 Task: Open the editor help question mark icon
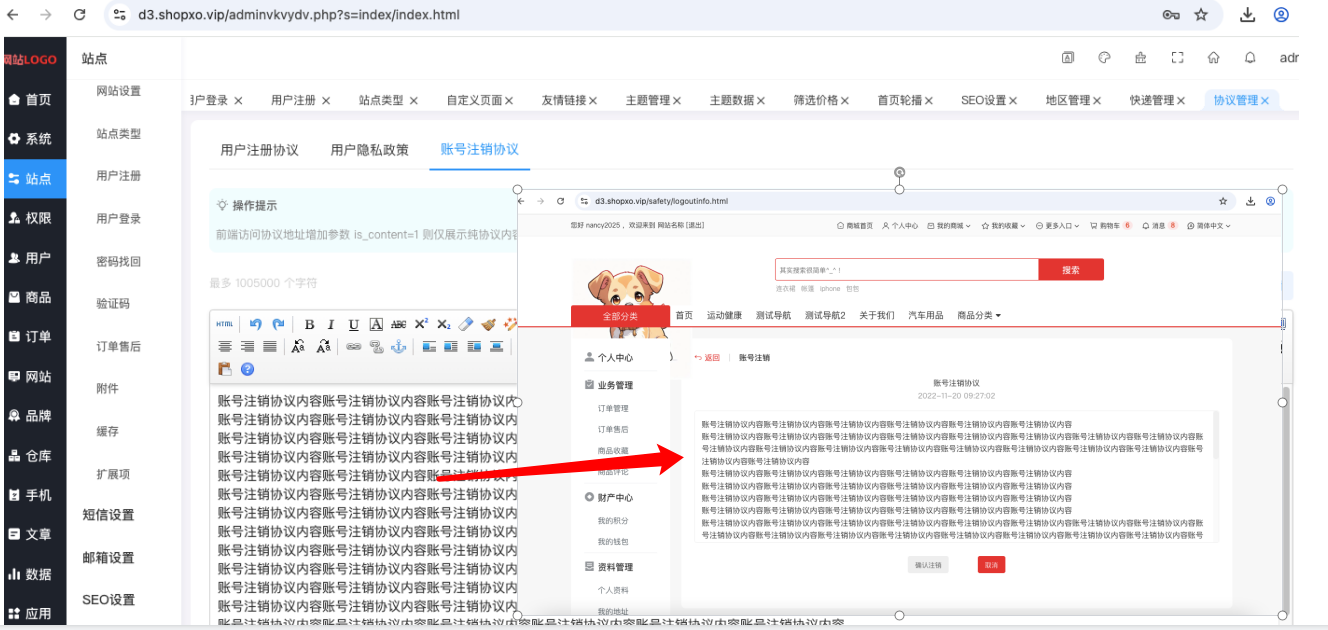point(247,369)
